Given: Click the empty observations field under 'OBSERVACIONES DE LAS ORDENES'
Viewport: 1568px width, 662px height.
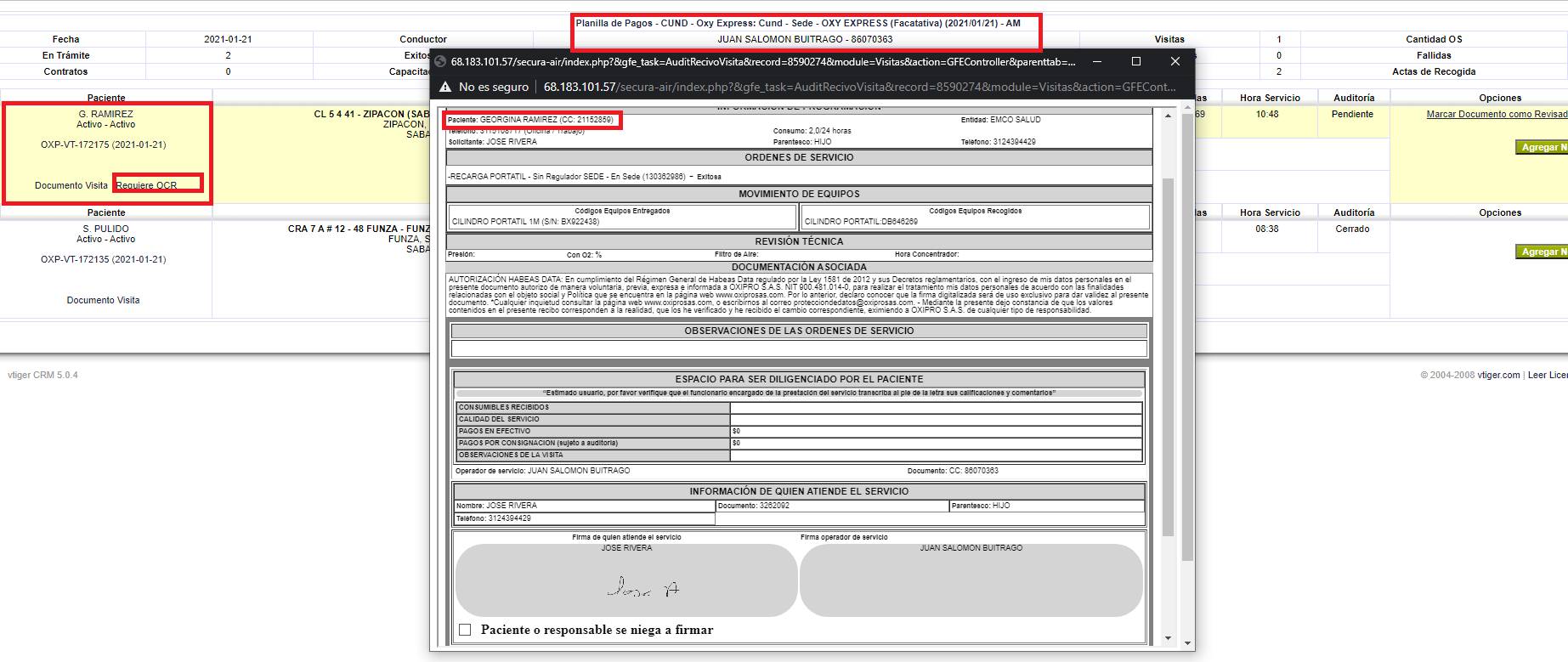Looking at the screenshot, I should 799,348.
